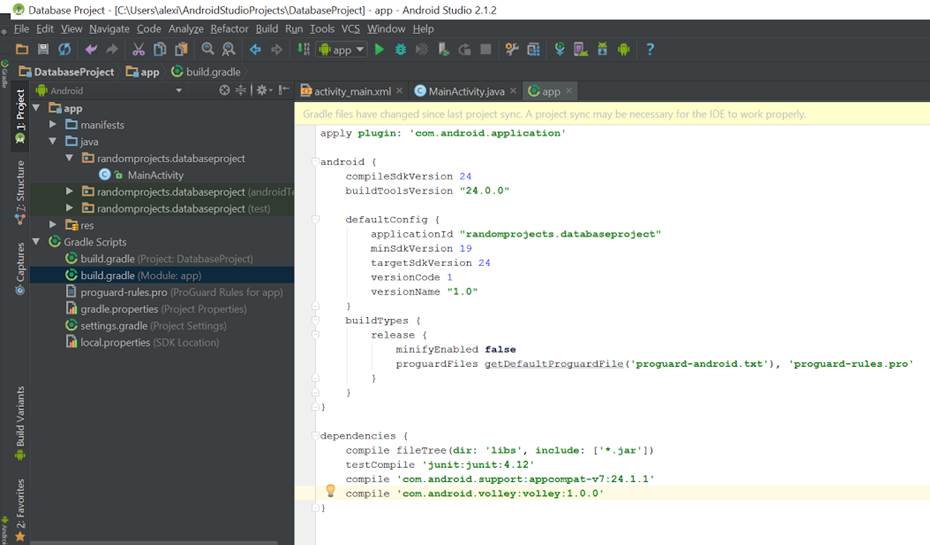Viewport: 930px width, 545px height.
Task: Click DatabaseProject in the breadcrumb bar
Action: [66, 72]
